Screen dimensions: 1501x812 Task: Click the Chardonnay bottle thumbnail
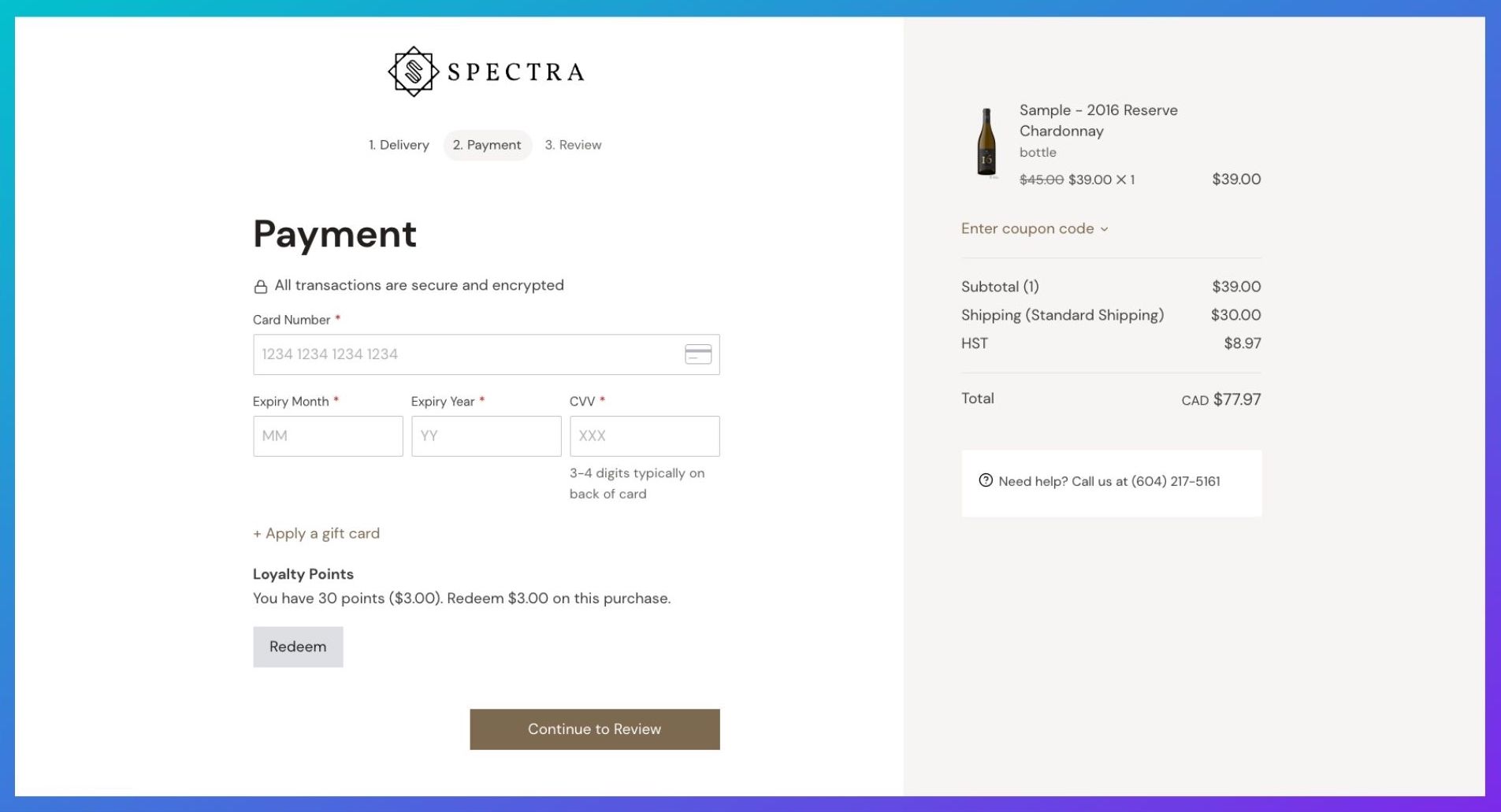[986, 143]
